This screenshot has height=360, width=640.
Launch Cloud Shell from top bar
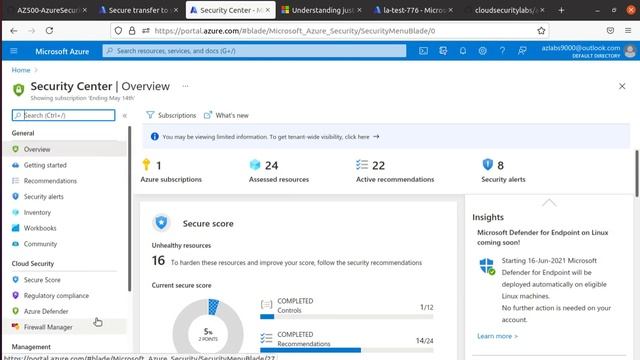click(423, 51)
